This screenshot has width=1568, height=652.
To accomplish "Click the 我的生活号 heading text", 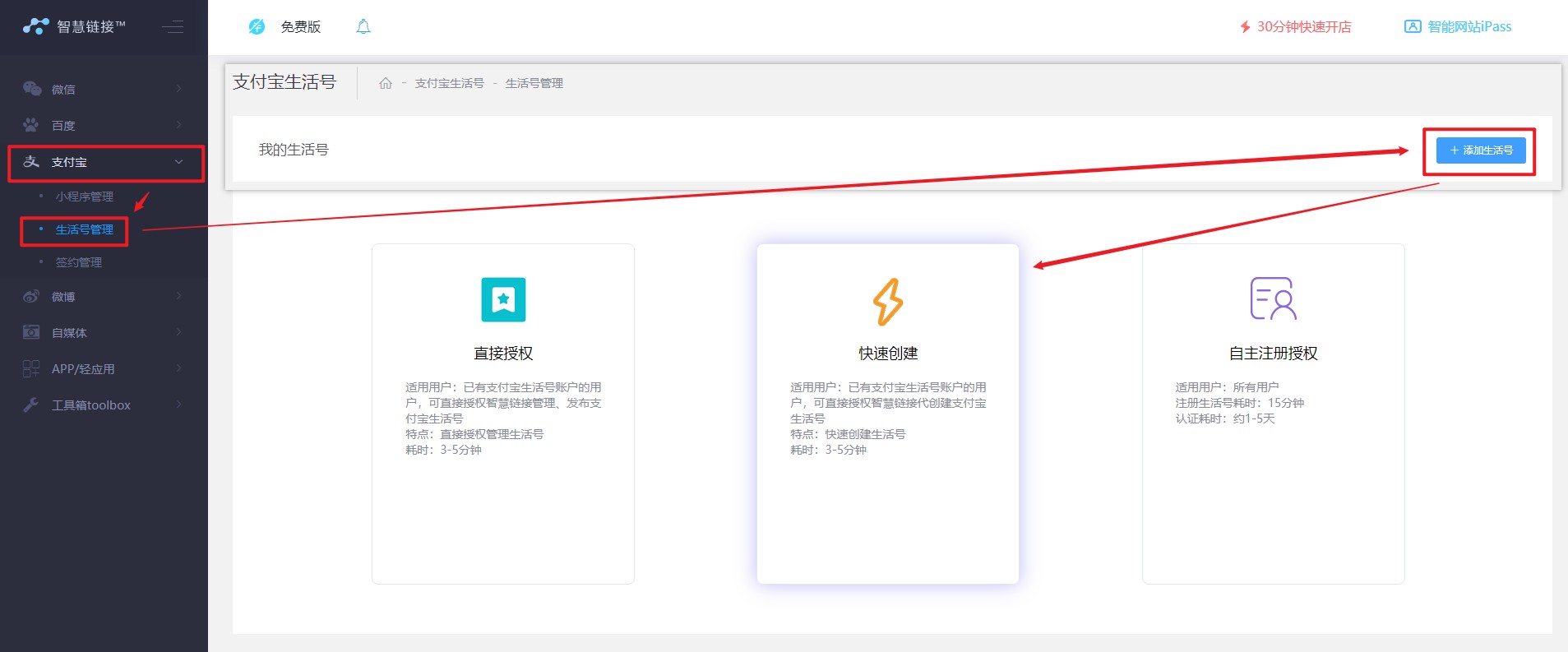I will 294,150.
